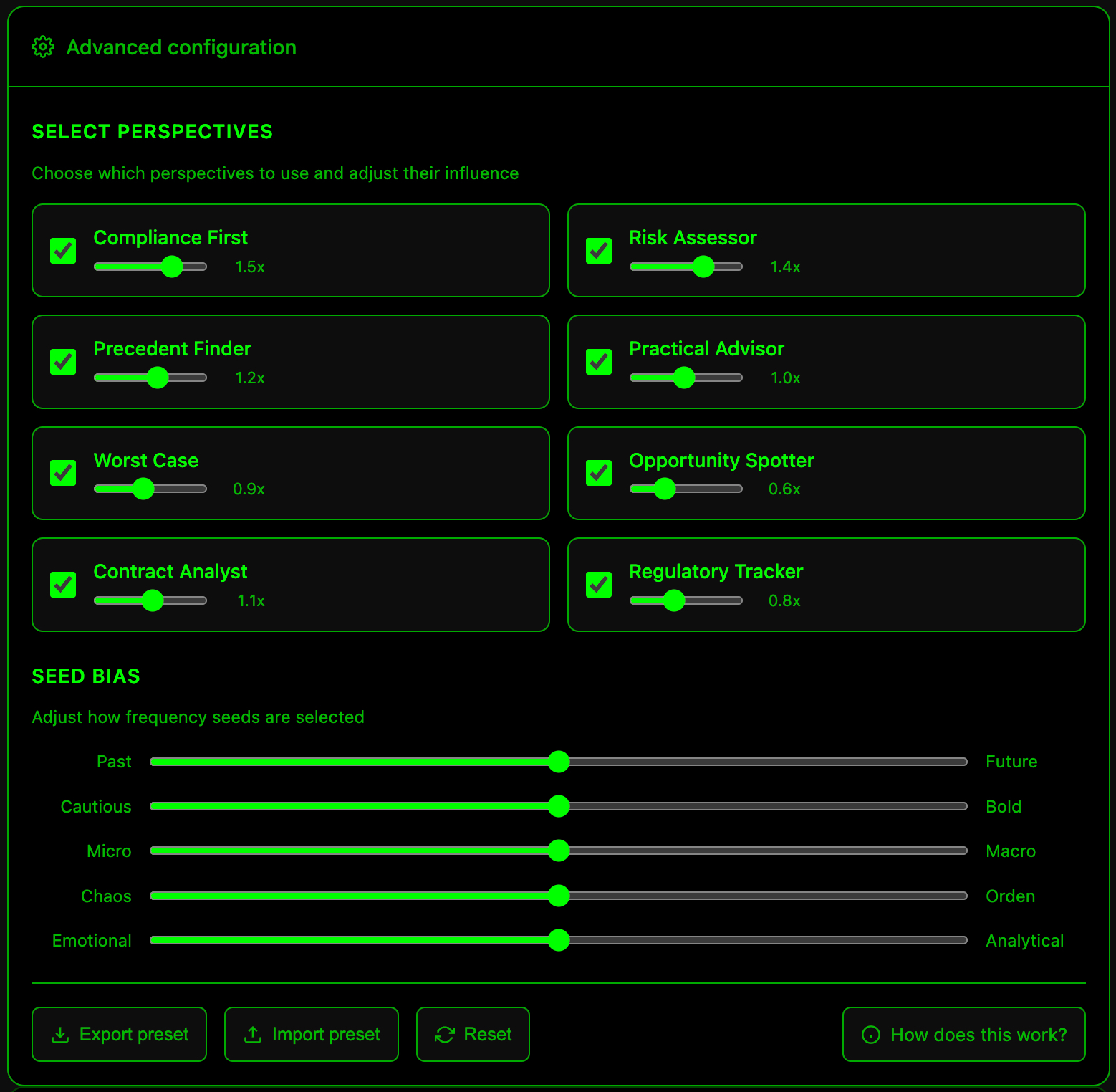Open How does this work
The width and height of the screenshot is (1116, 1092).
[963, 1035]
